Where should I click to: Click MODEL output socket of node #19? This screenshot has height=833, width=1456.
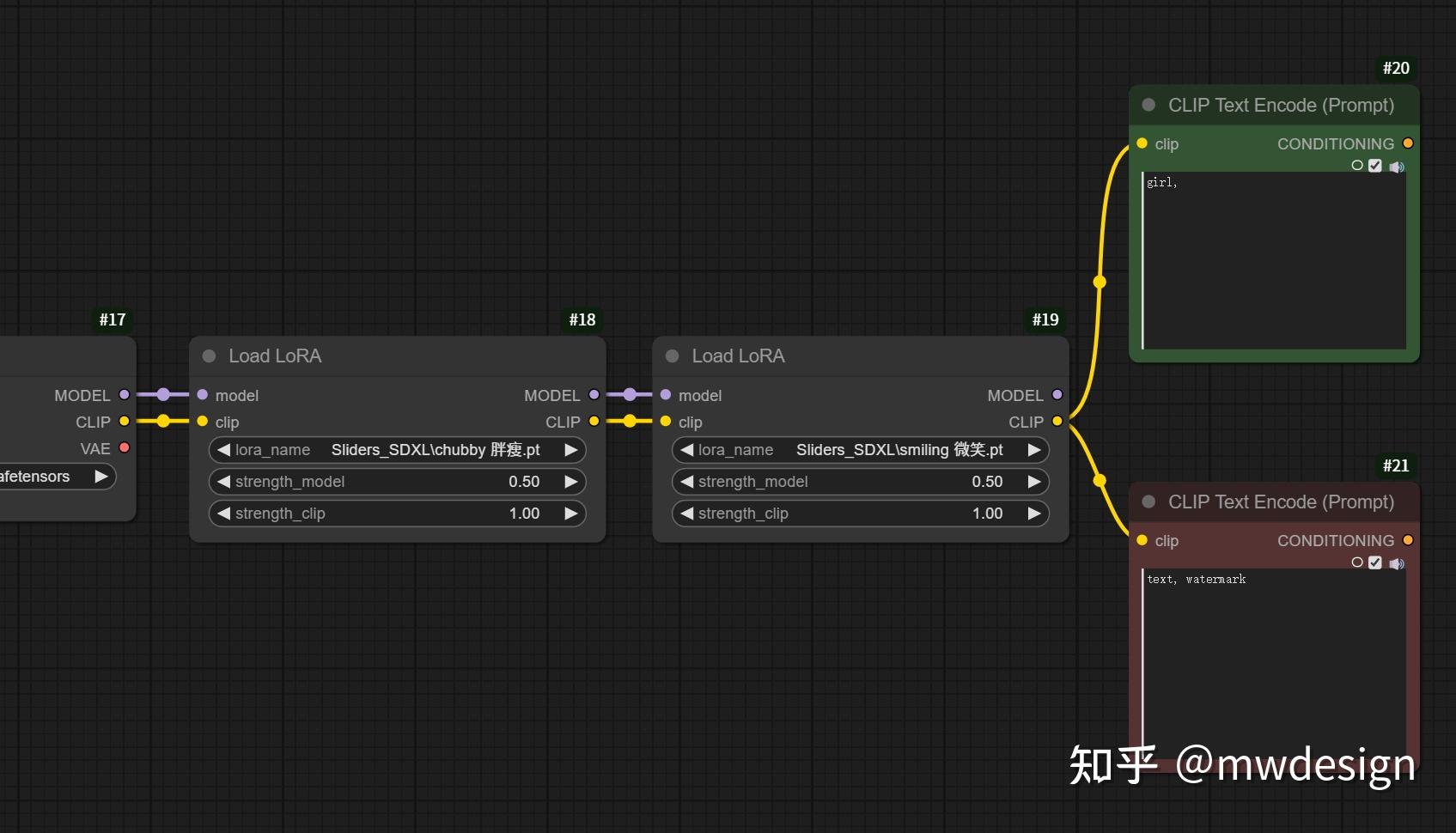(x=1057, y=395)
